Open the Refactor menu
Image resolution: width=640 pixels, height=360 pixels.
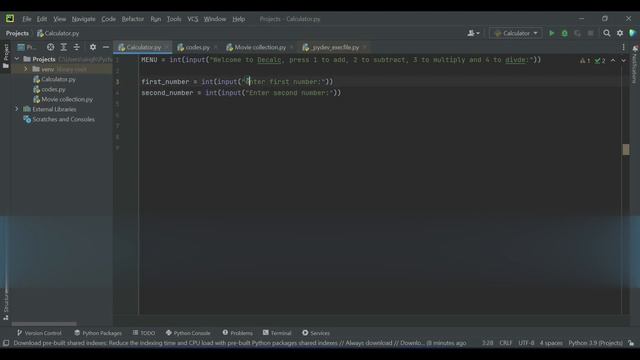(133, 19)
